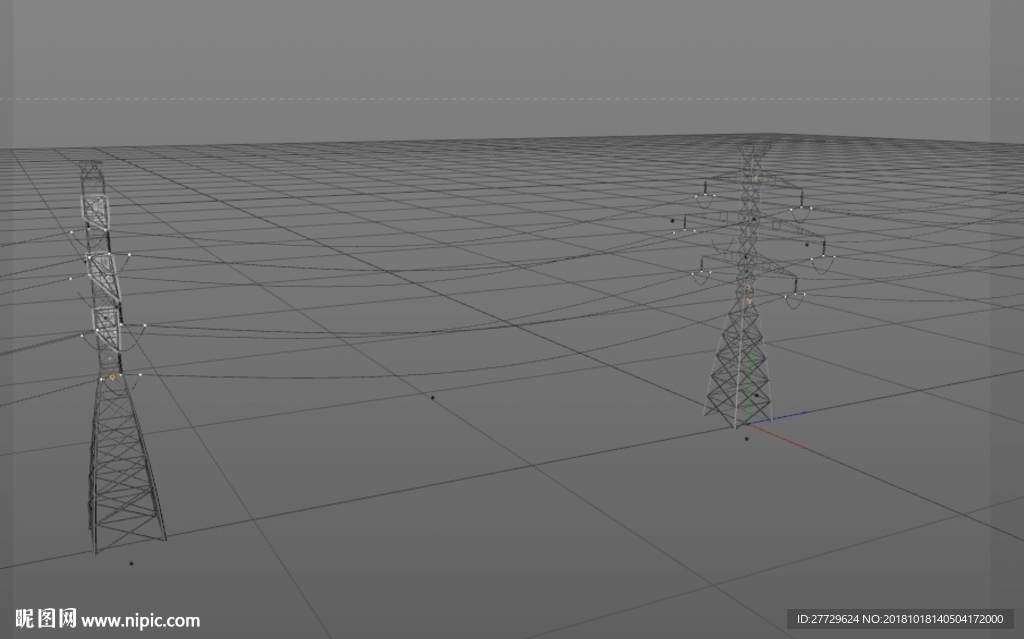Select the black point at the wire midspan on the ground
1024x639 pixels.
[x=432, y=397]
